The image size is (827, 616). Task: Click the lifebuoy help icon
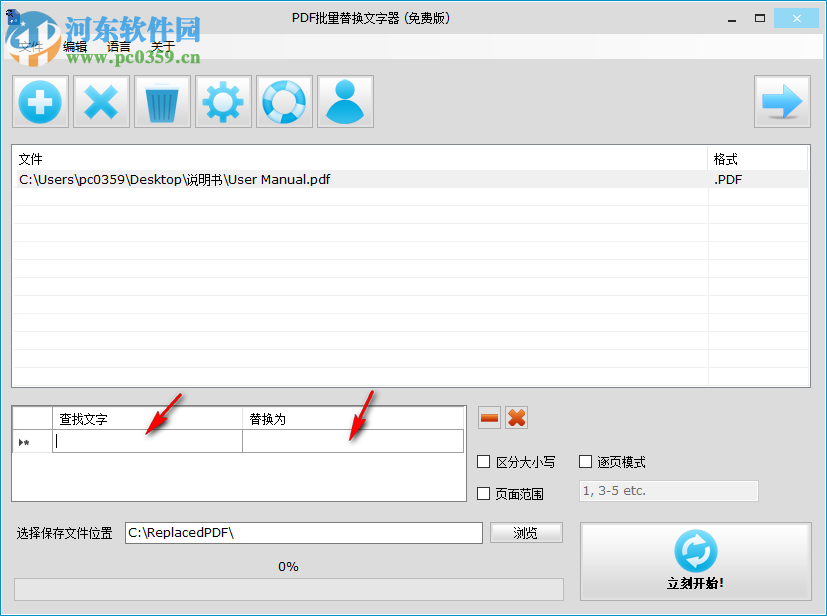pyautogui.click(x=284, y=101)
